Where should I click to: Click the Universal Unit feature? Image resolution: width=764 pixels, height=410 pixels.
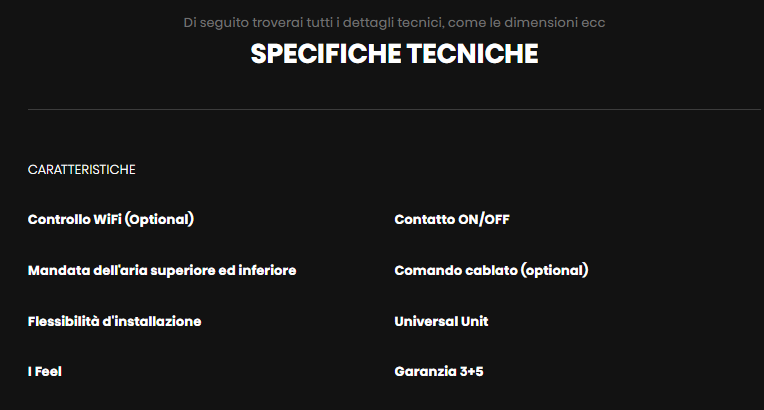441,321
